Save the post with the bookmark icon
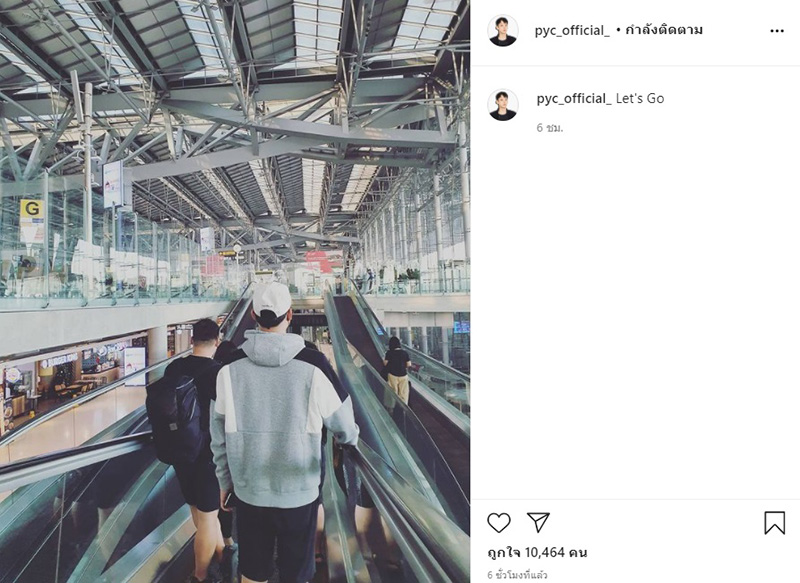 [x=774, y=523]
